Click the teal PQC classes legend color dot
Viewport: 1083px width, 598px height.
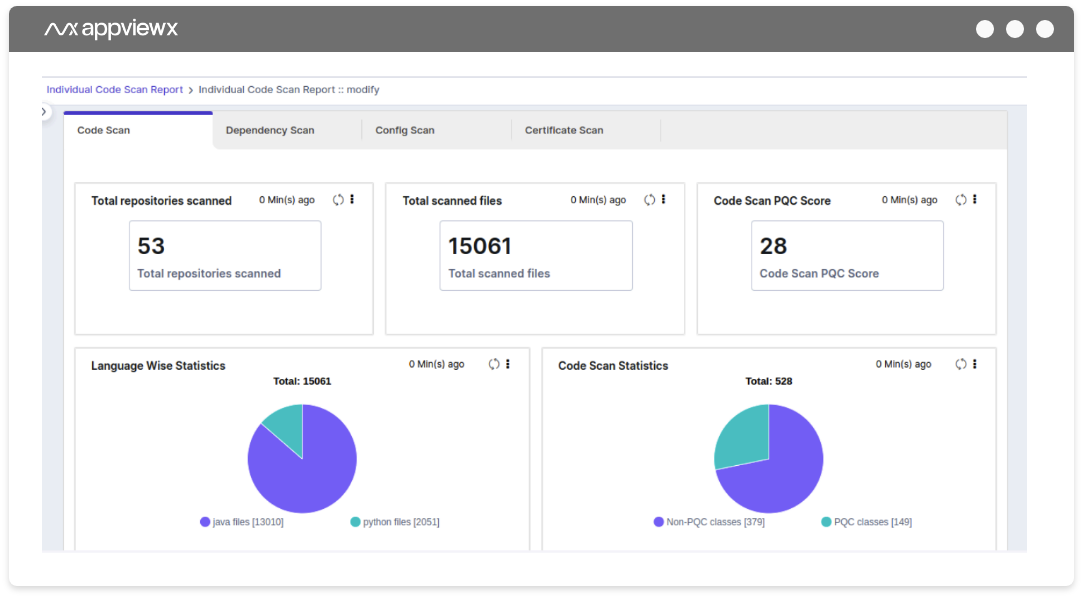(x=824, y=521)
